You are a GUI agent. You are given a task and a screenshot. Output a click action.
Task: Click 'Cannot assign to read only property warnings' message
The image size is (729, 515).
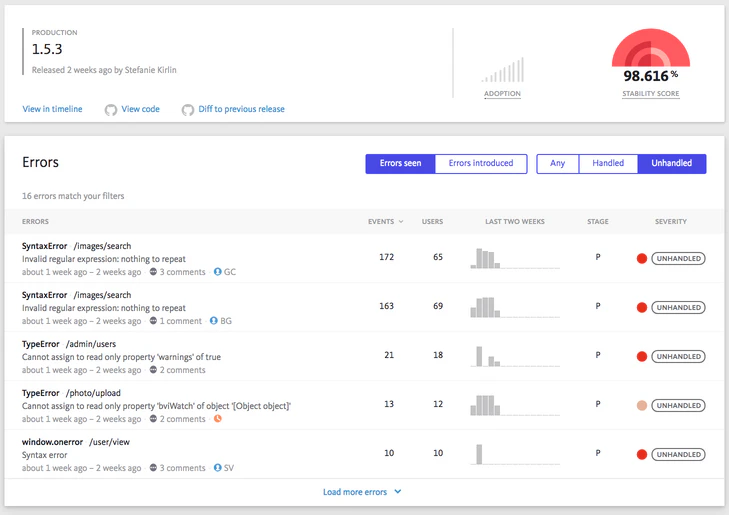(121, 357)
